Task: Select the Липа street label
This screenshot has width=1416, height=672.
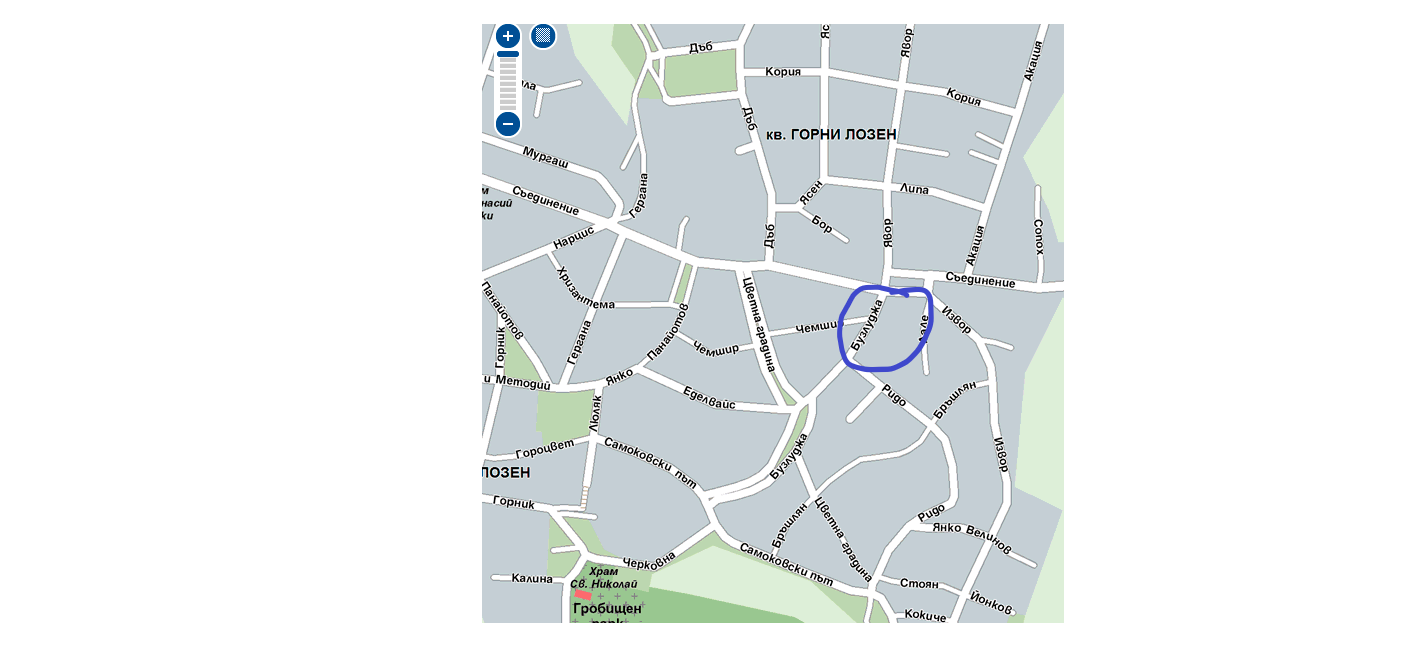Action: pos(914,188)
